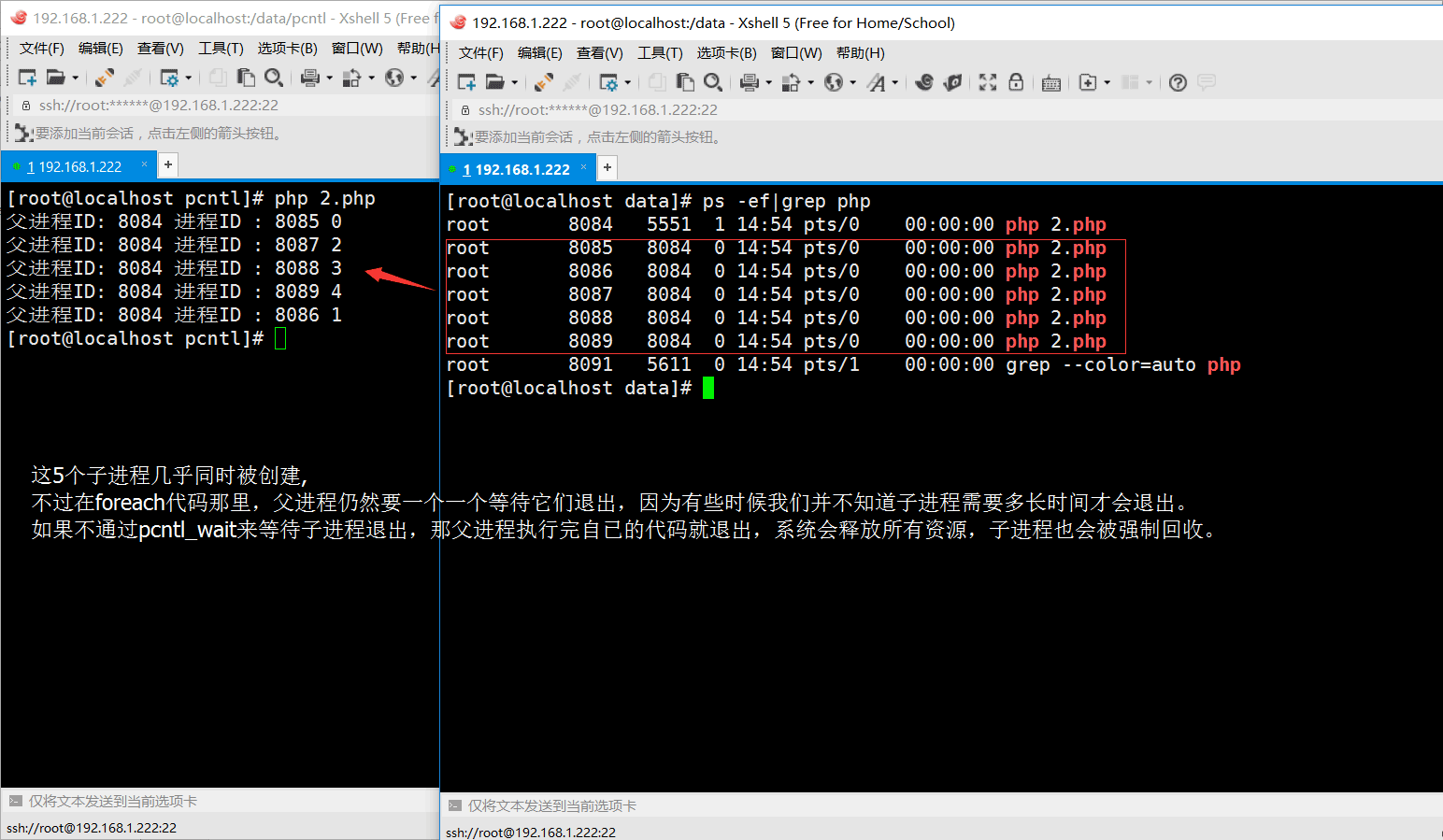
Task: Select the 192.168.1.222 tab in right window
Action: (521, 169)
